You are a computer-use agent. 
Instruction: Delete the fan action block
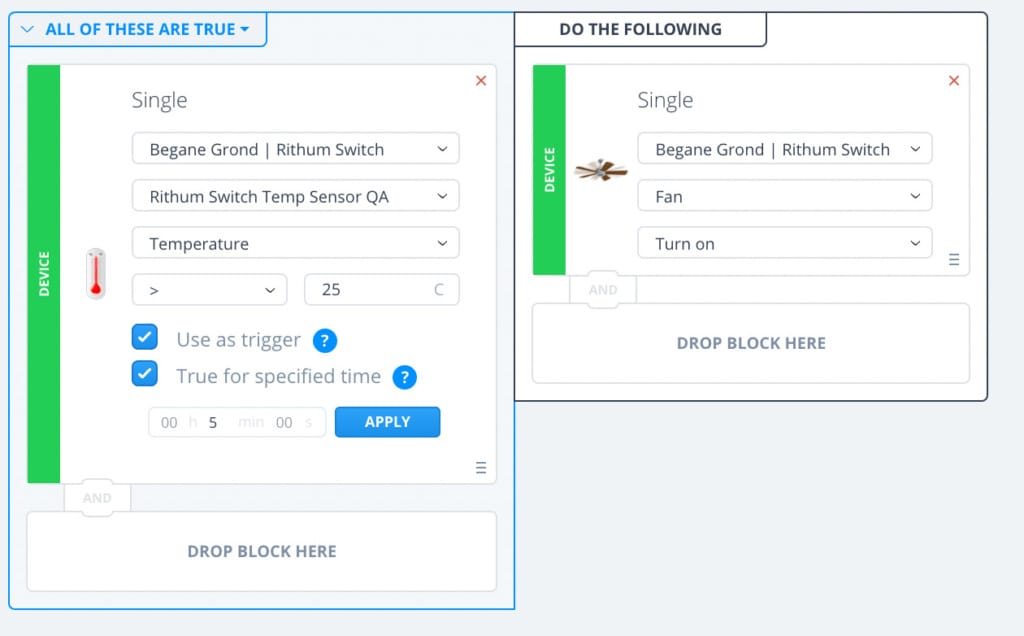(x=954, y=80)
